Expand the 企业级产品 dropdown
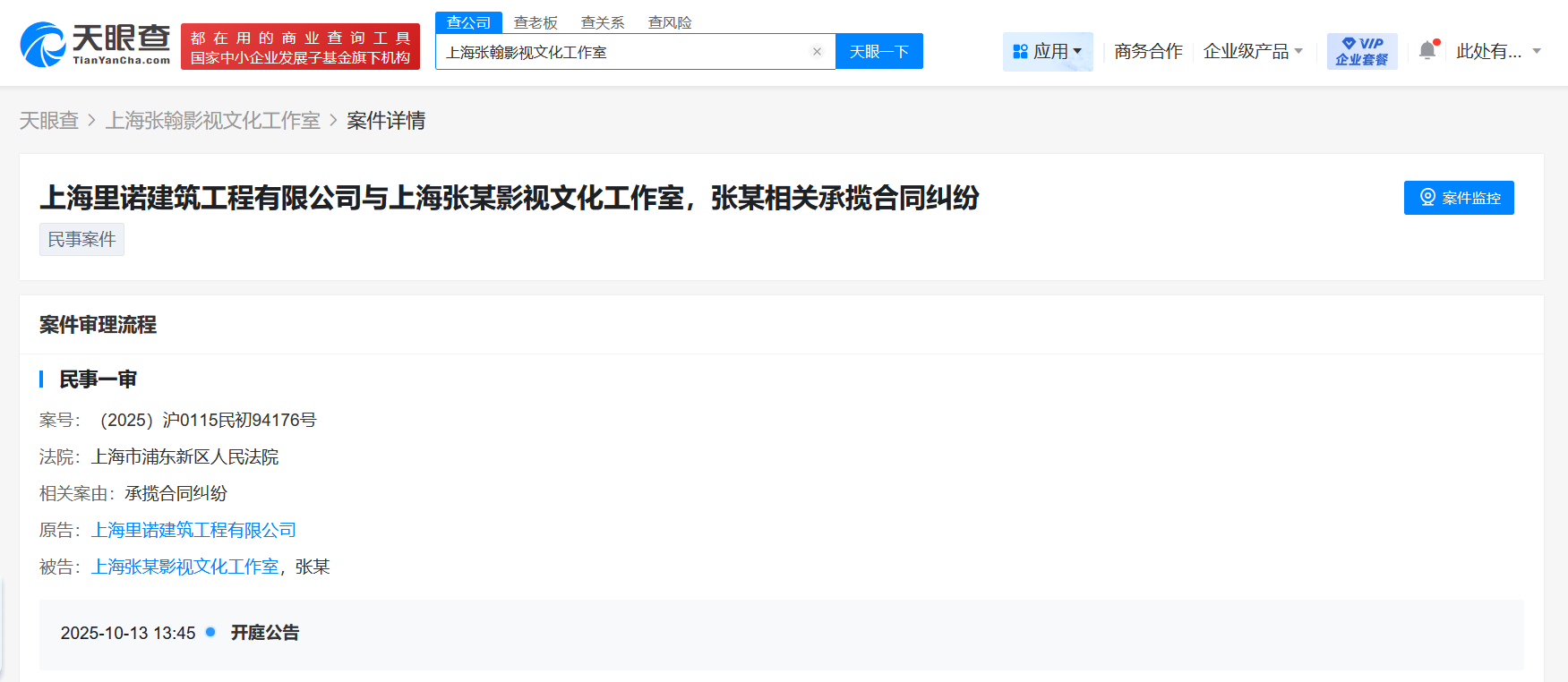 tap(1253, 51)
